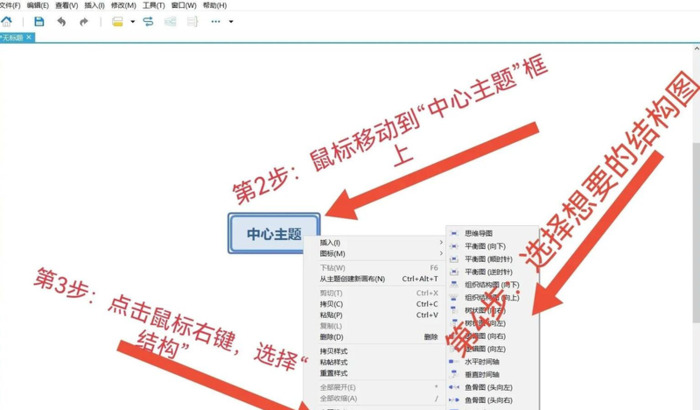Screen dimensions: 700x410
Task: Click the three-dots more icon
Action: click(216, 21)
